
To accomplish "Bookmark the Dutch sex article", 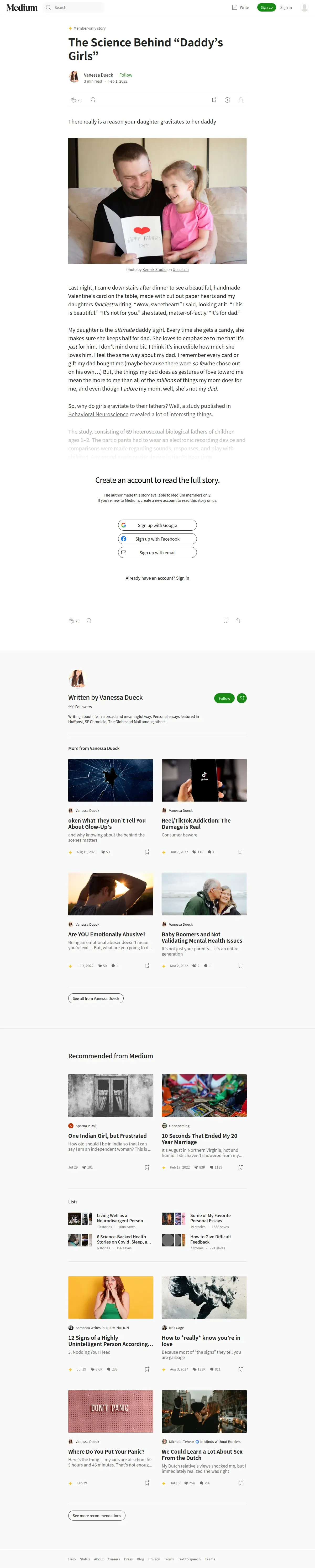I will [240, 1483].
